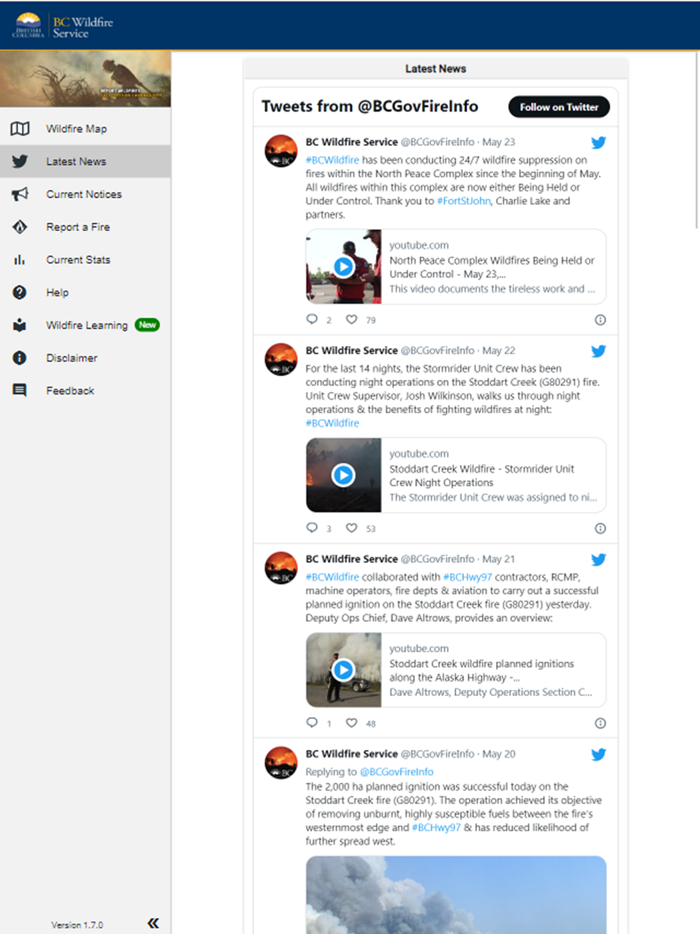Click the May 20 tweet profile avatar
This screenshot has height=934, width=700.
click(281, 762)
